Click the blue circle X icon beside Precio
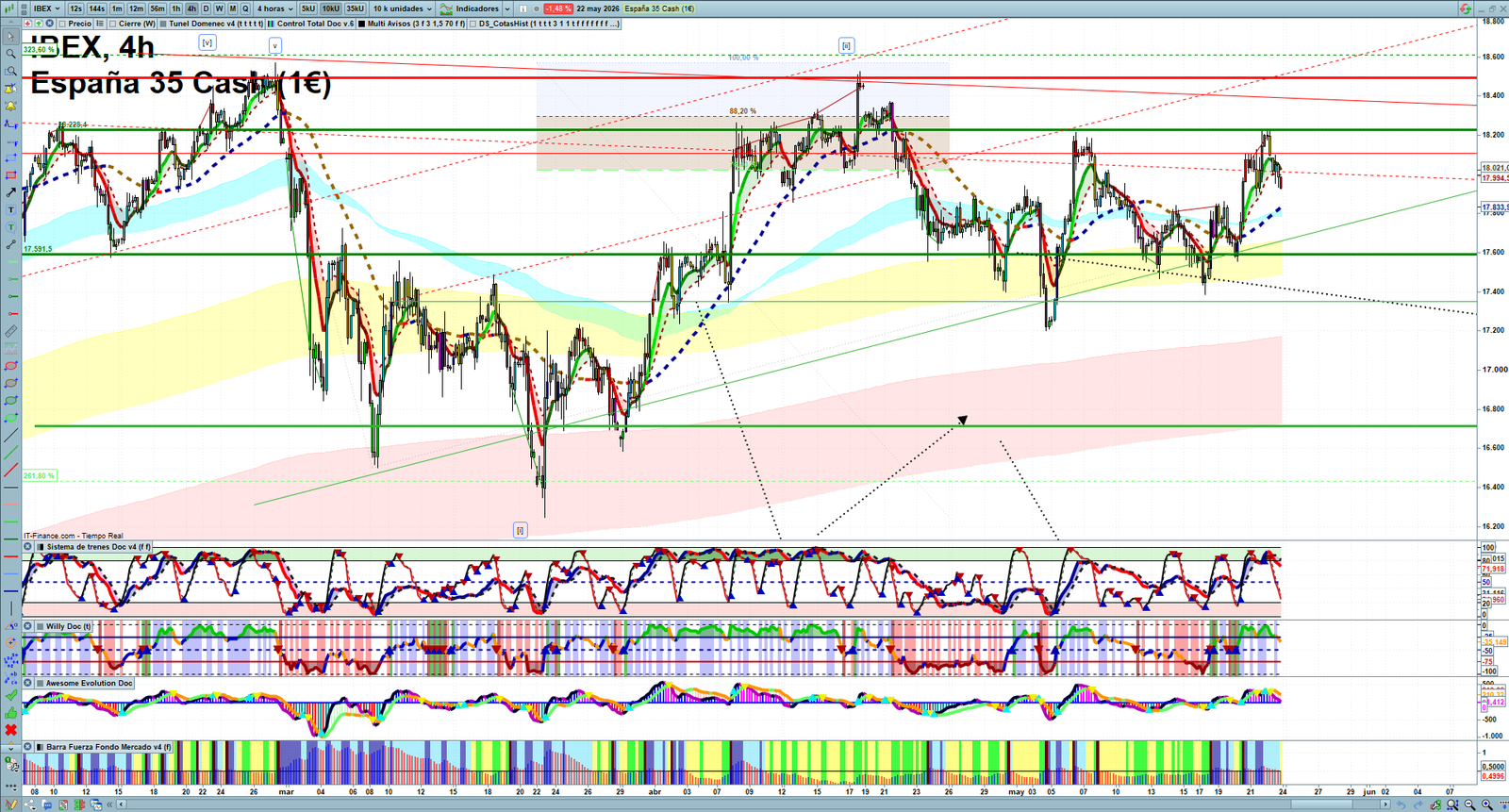The width and height of the screenshot is (1509, 812). (49, 24)
